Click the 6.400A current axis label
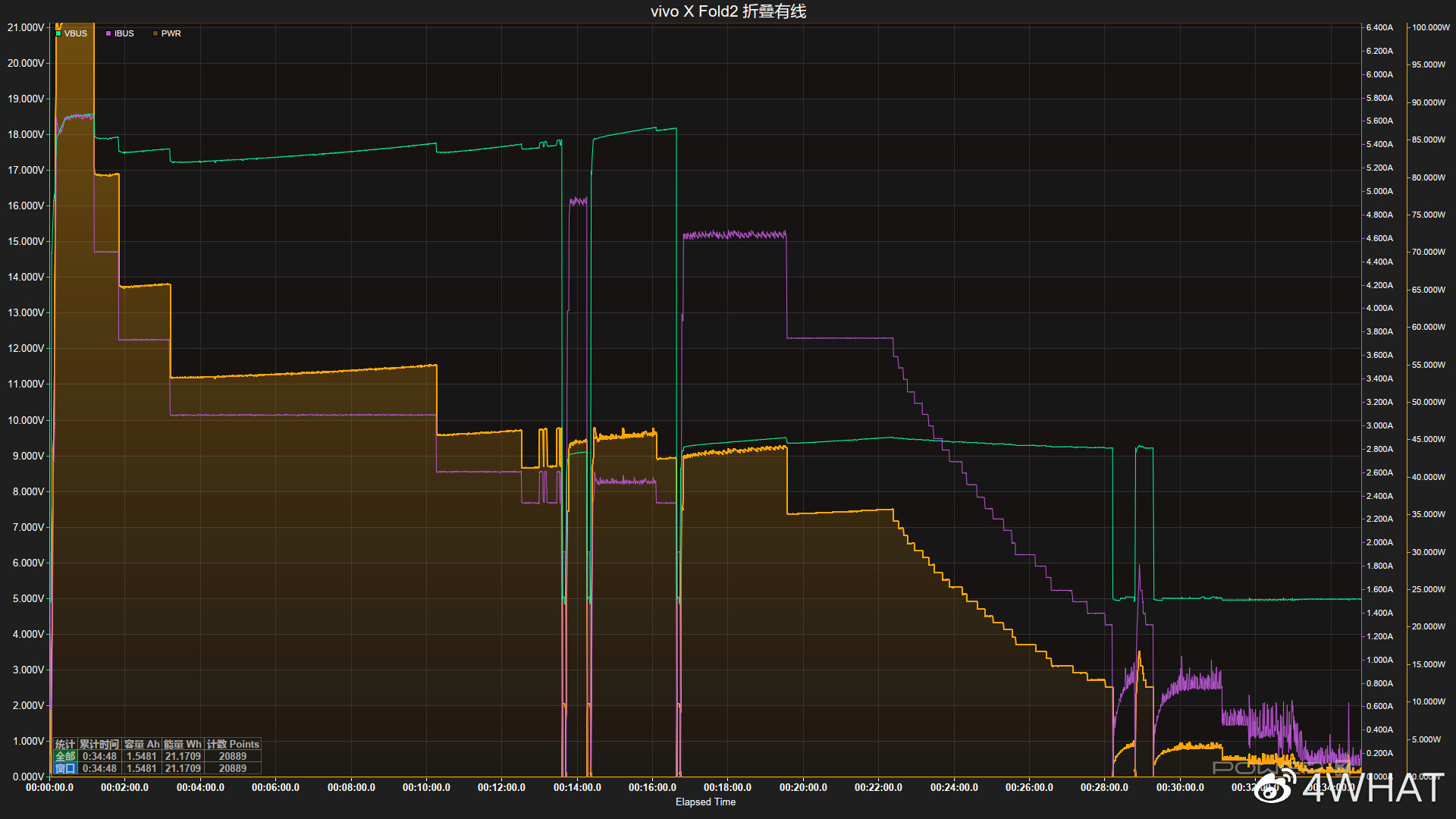1456x819 pixels. pyautogui.click(x=1379, y=27)
